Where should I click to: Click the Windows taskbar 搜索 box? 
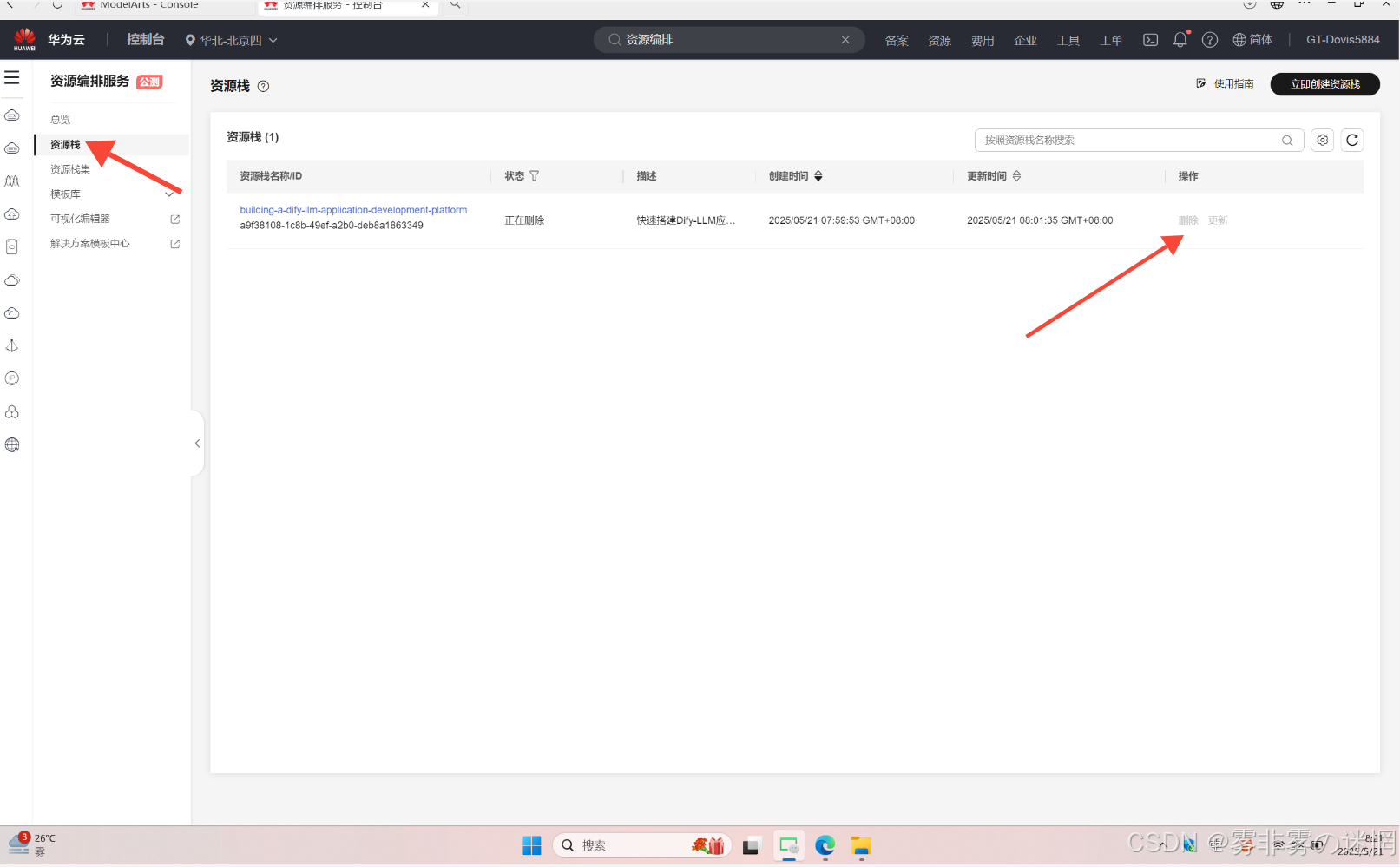[642, 845]
